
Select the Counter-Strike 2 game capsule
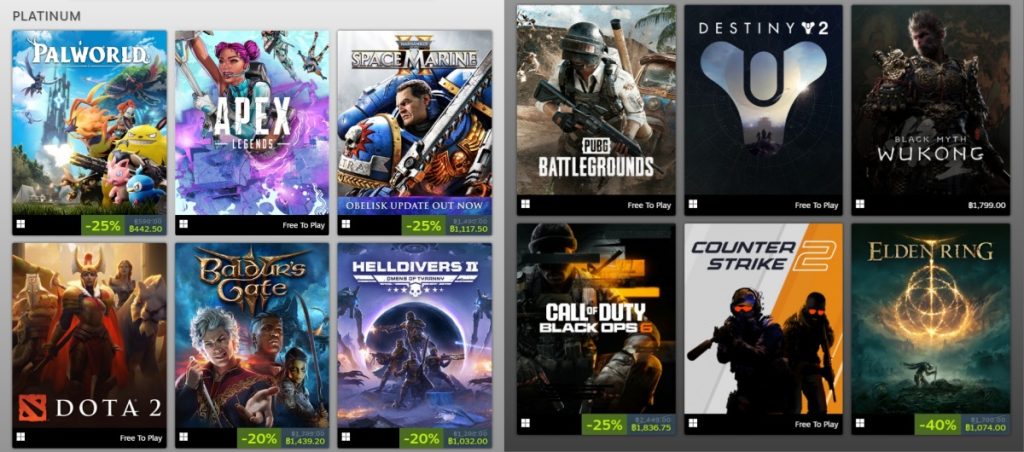763,319
